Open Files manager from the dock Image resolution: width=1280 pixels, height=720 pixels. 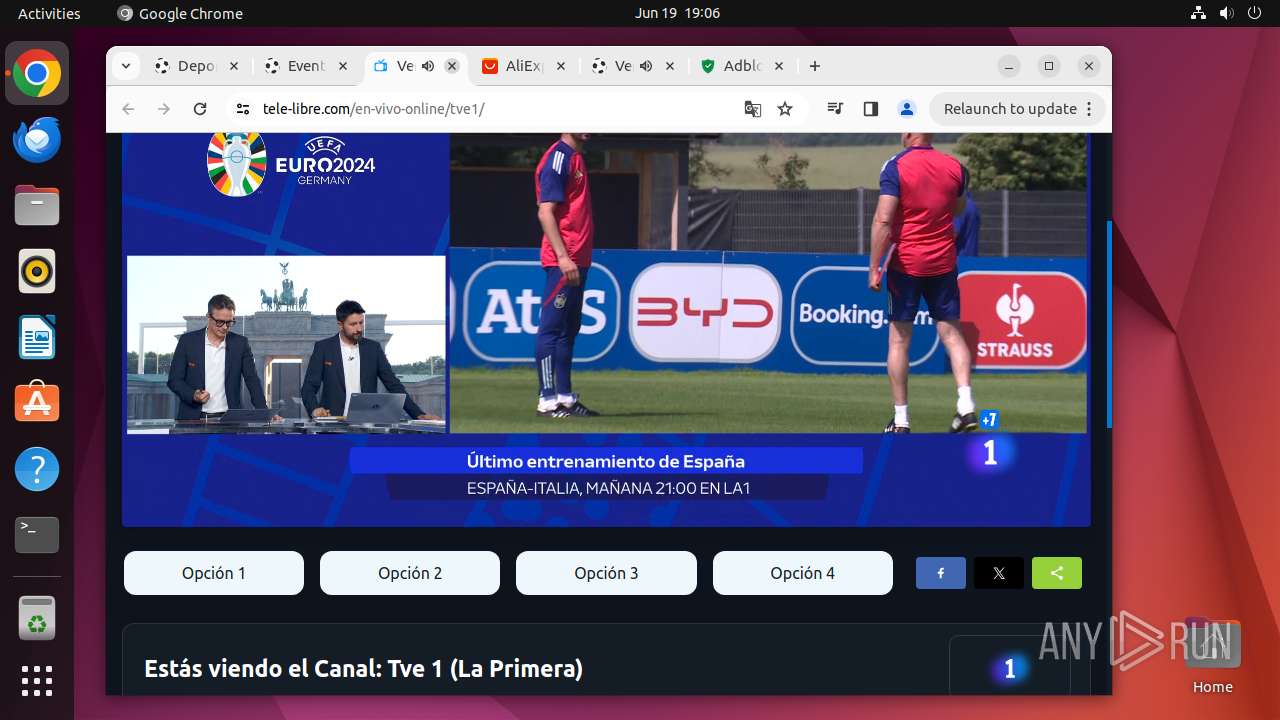pos(37,205)
